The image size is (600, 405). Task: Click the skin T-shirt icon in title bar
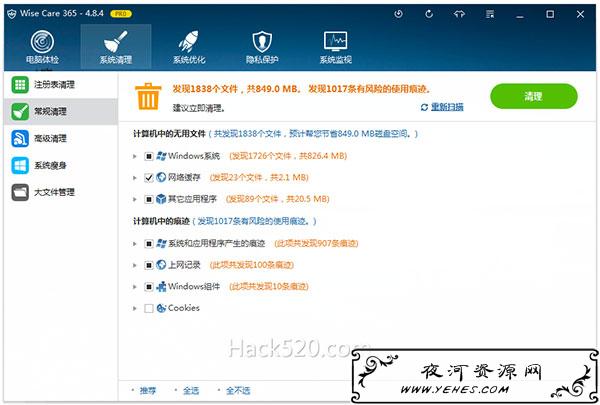coord(459,14)
